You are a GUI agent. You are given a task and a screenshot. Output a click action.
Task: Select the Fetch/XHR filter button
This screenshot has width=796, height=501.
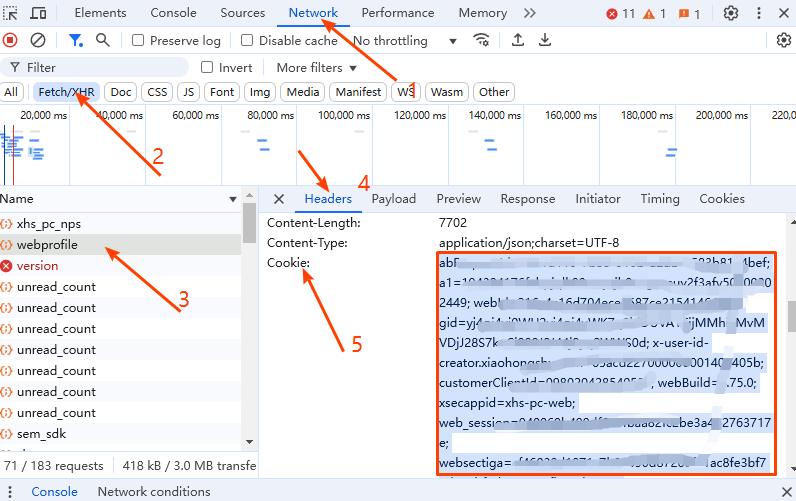pos(65,92)
